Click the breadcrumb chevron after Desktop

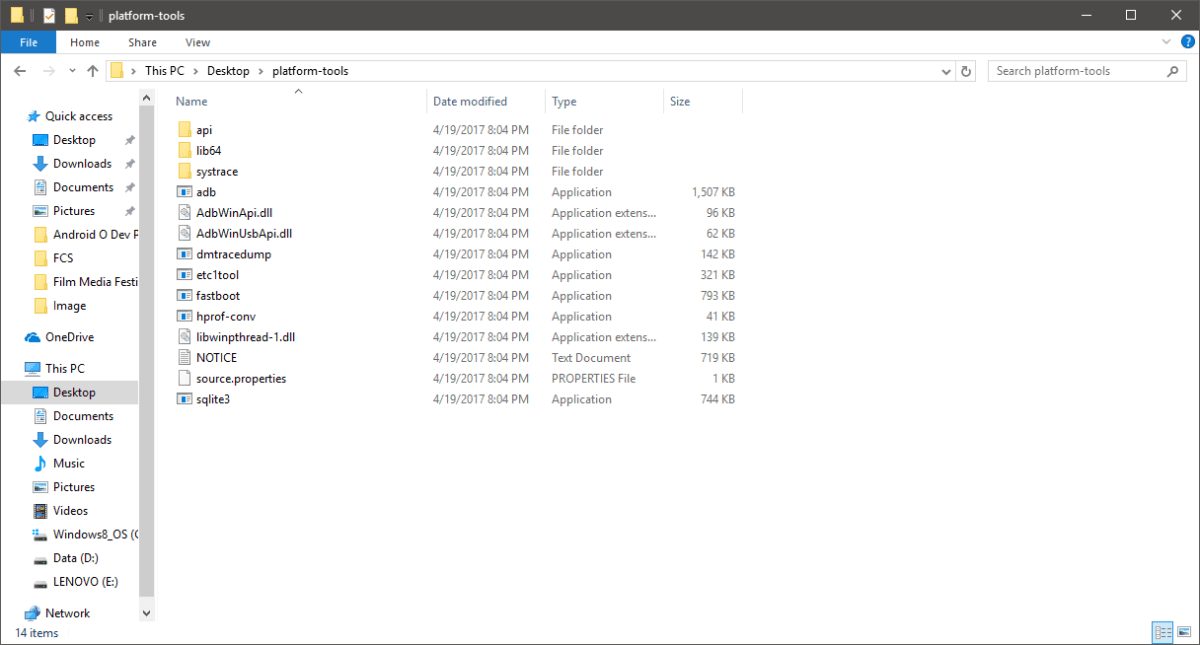(263, 71)
